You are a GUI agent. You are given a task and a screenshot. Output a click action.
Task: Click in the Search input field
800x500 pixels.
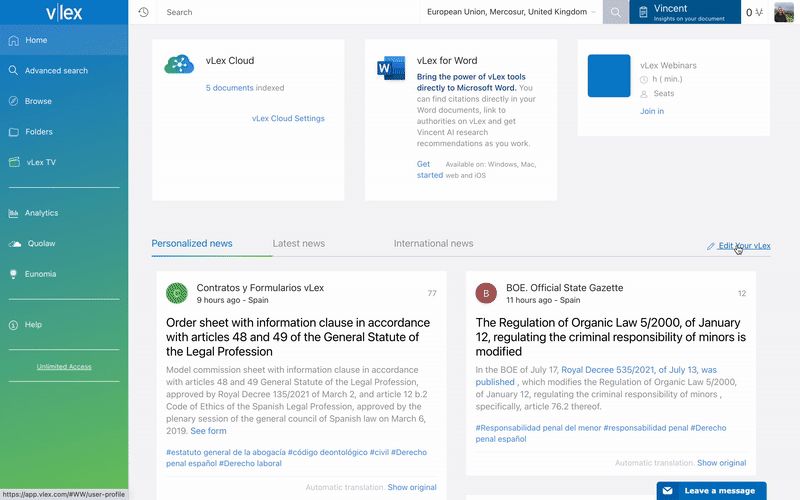click(x=288, y=12)
